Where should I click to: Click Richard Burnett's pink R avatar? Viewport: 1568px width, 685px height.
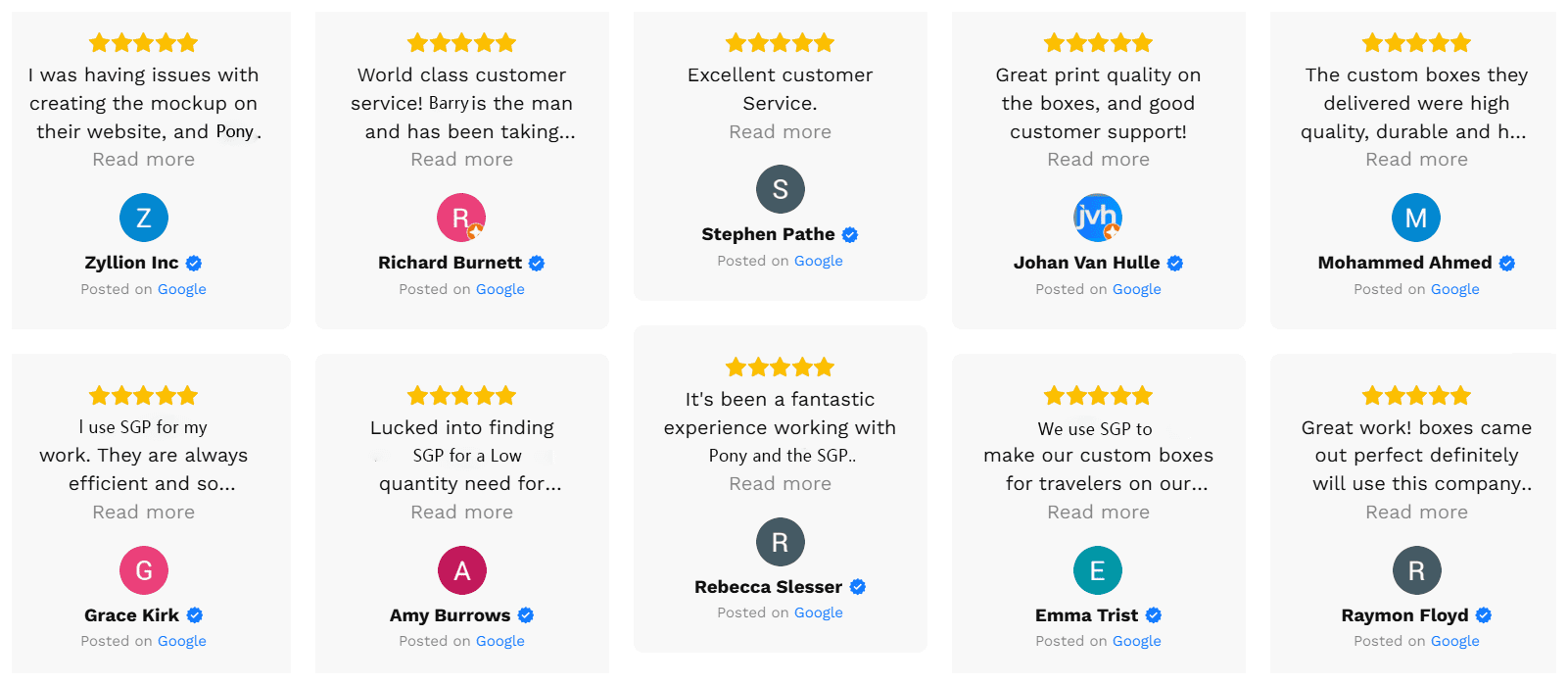[461, 218]
